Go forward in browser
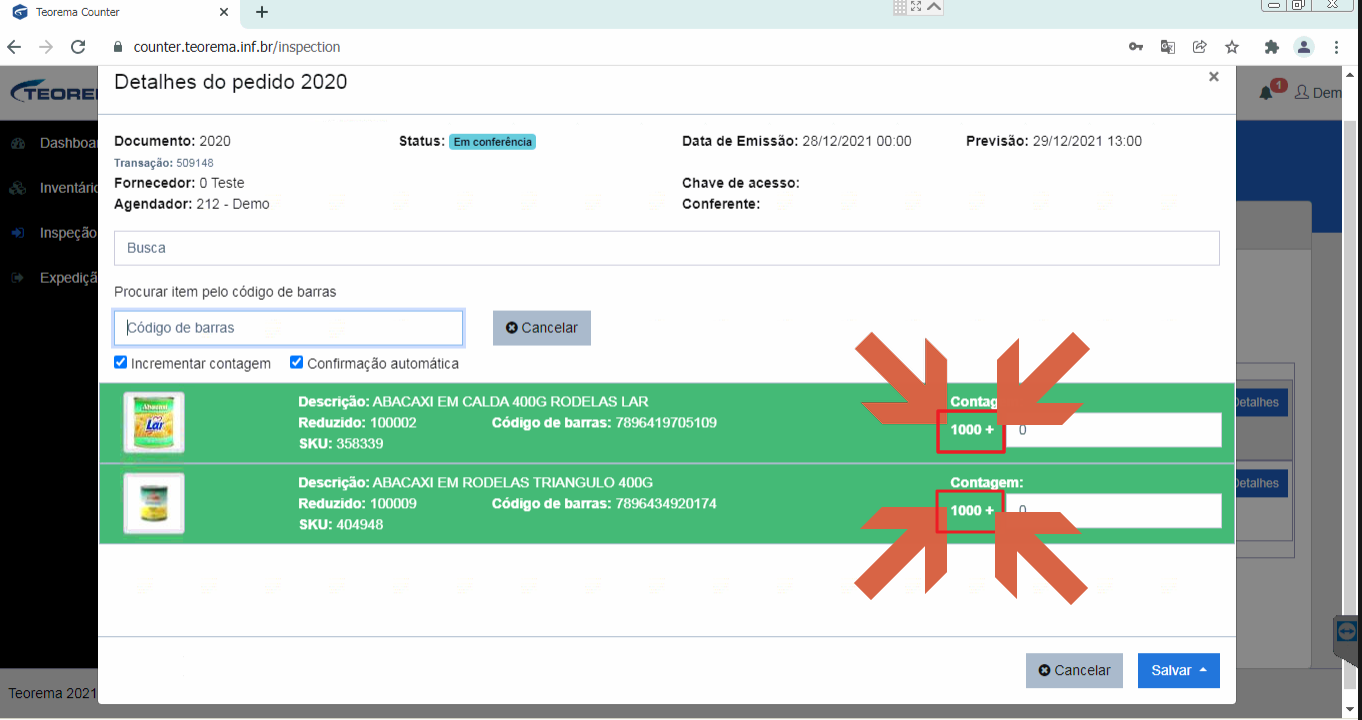 click(46, 47)
